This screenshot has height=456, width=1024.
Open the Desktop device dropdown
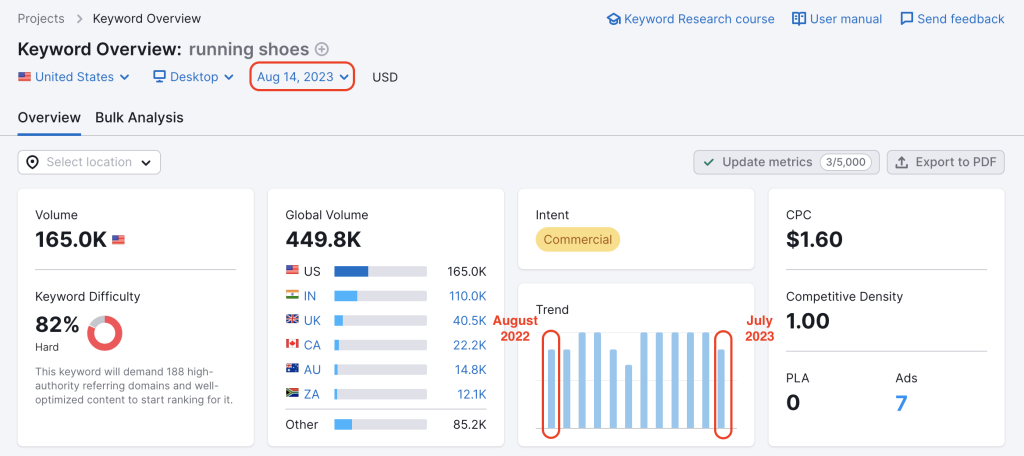pyautogui.click(x=194, y=77)
